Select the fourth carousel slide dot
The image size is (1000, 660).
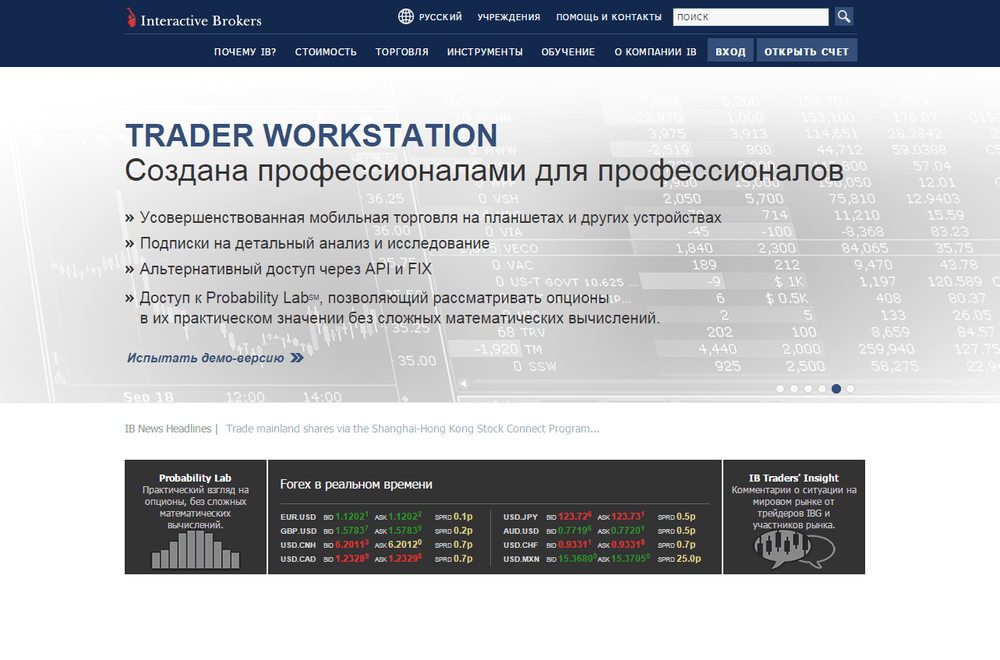(822, 388)
